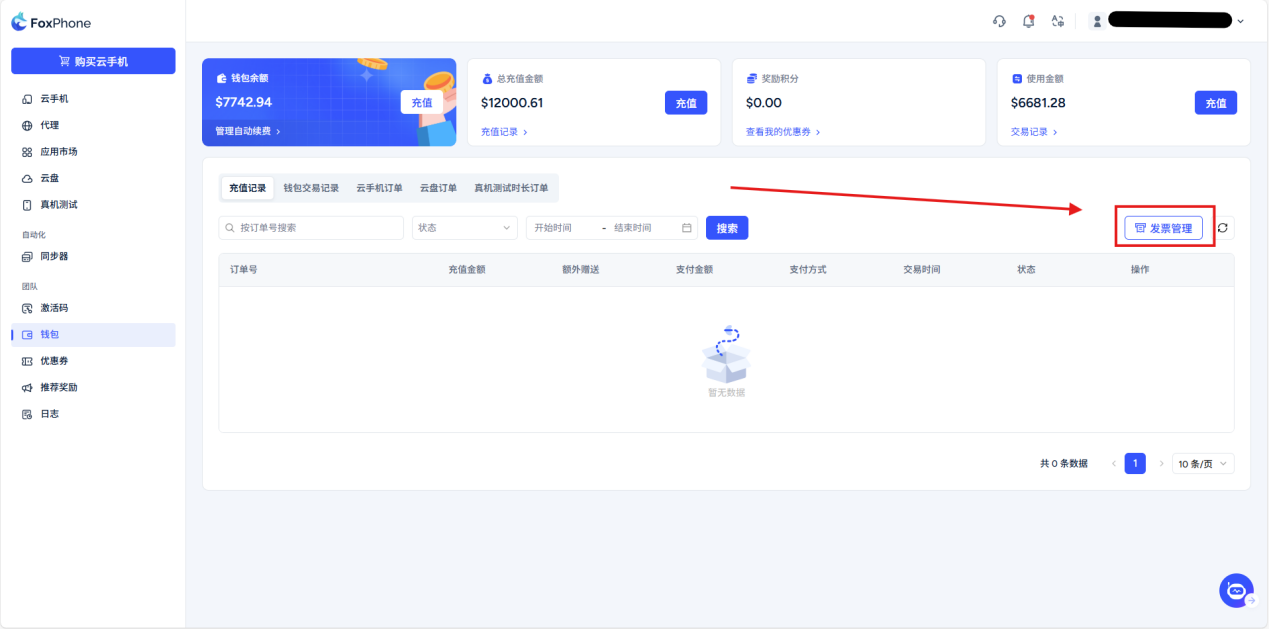Click the order number search field
The width and height of the screenshot is (1269, 629).
point(311,228)
